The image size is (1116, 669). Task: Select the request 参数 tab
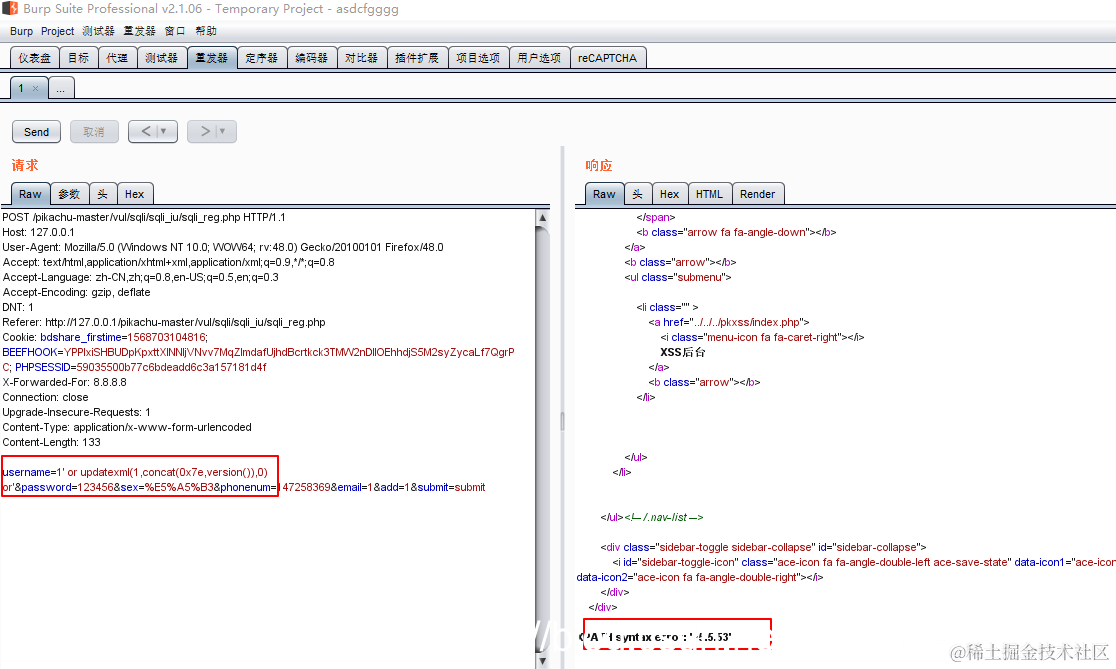point(69,194)
